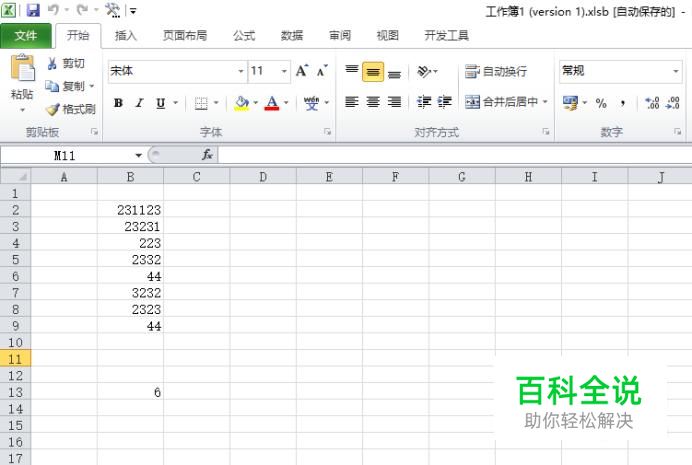Click 合并后居中 (Merge & Center) button

click(x=502, y=102)
